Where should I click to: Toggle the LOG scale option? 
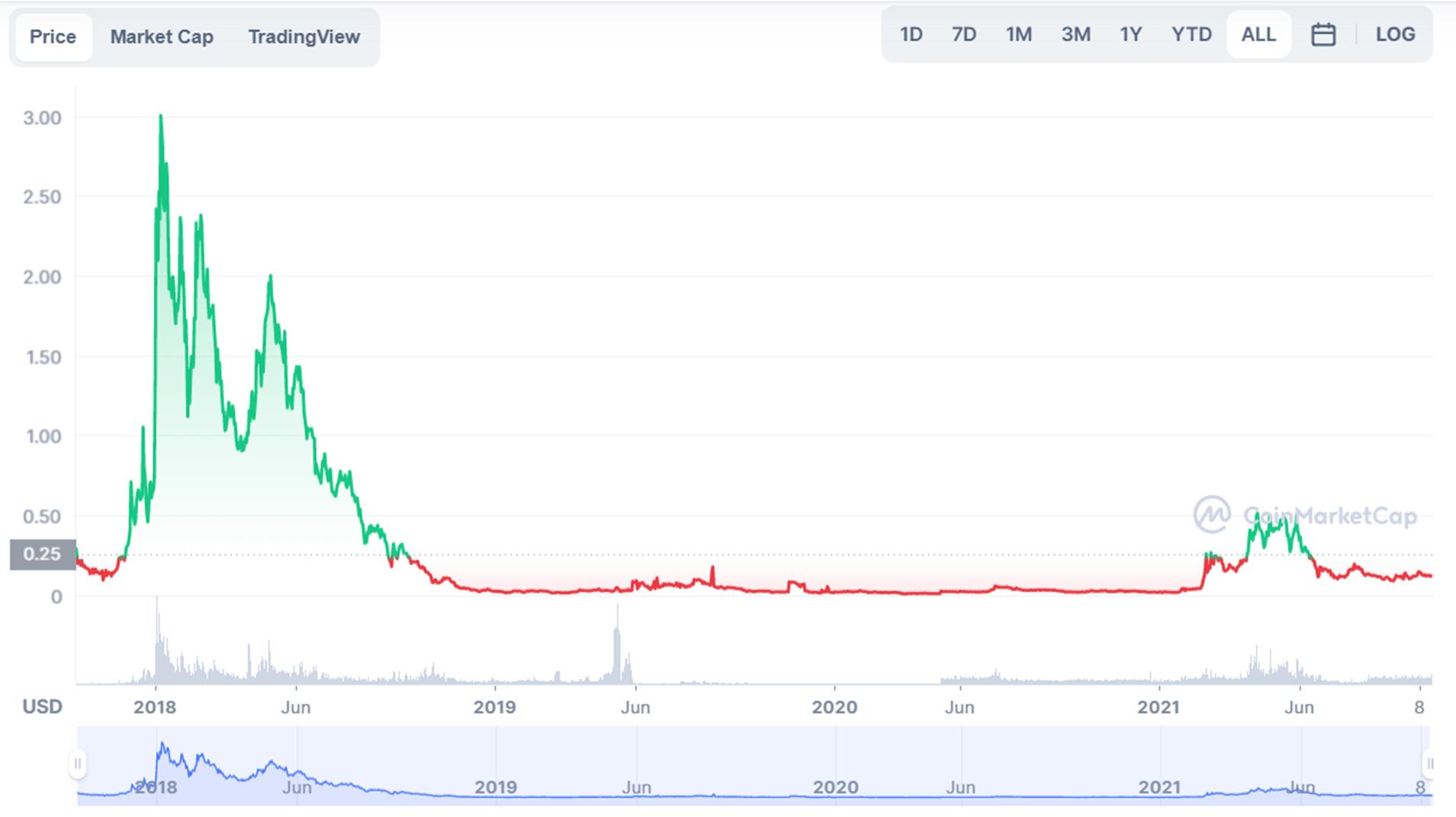tap(1395, 35)
